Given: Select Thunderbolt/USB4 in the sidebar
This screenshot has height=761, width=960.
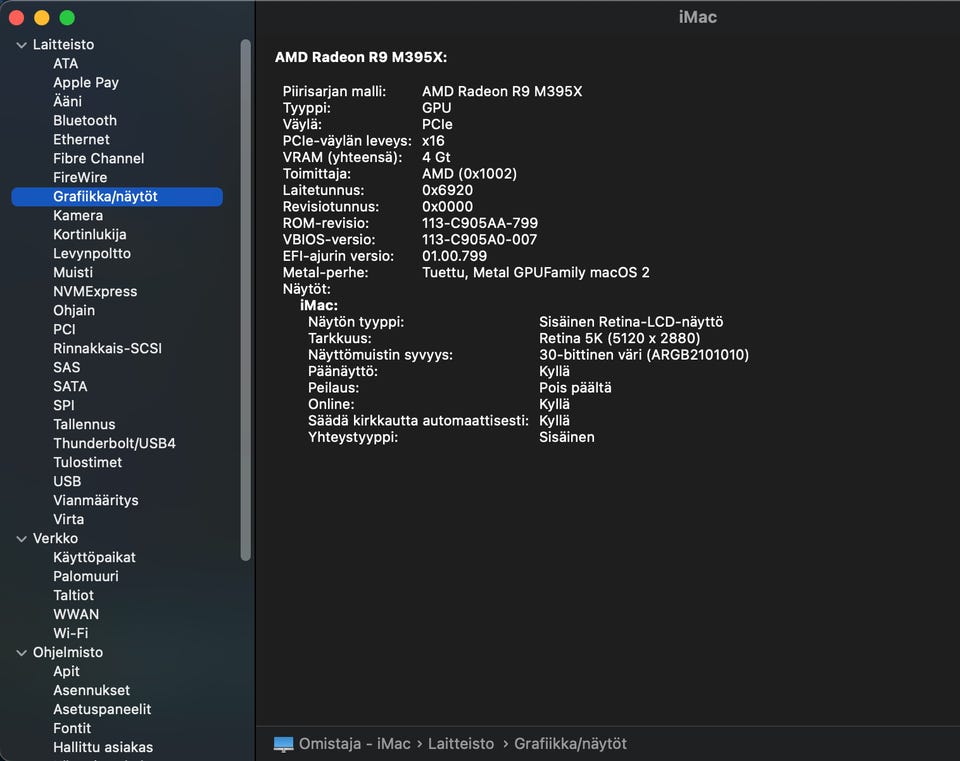Looking at the screenshot, I should tap(114, 443).
